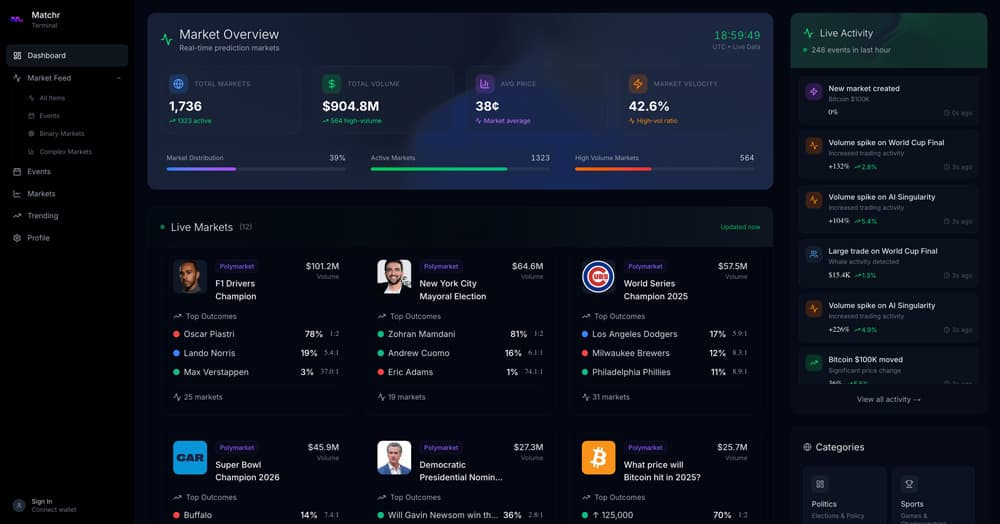Open Events sub-item under Market Feed
Image resolution: width=1000 pixels, height=524 pixels.
(48, 116)
